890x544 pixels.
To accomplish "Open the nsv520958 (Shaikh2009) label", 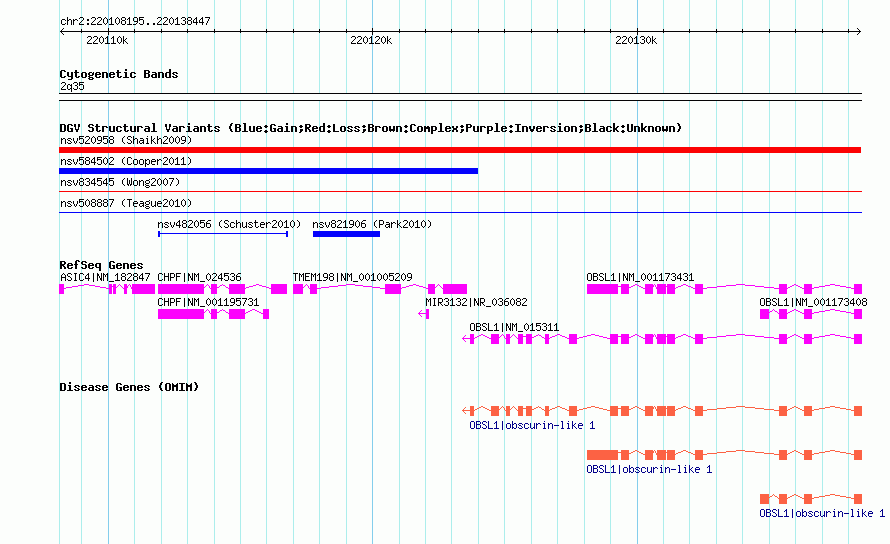I will point(126,140).
